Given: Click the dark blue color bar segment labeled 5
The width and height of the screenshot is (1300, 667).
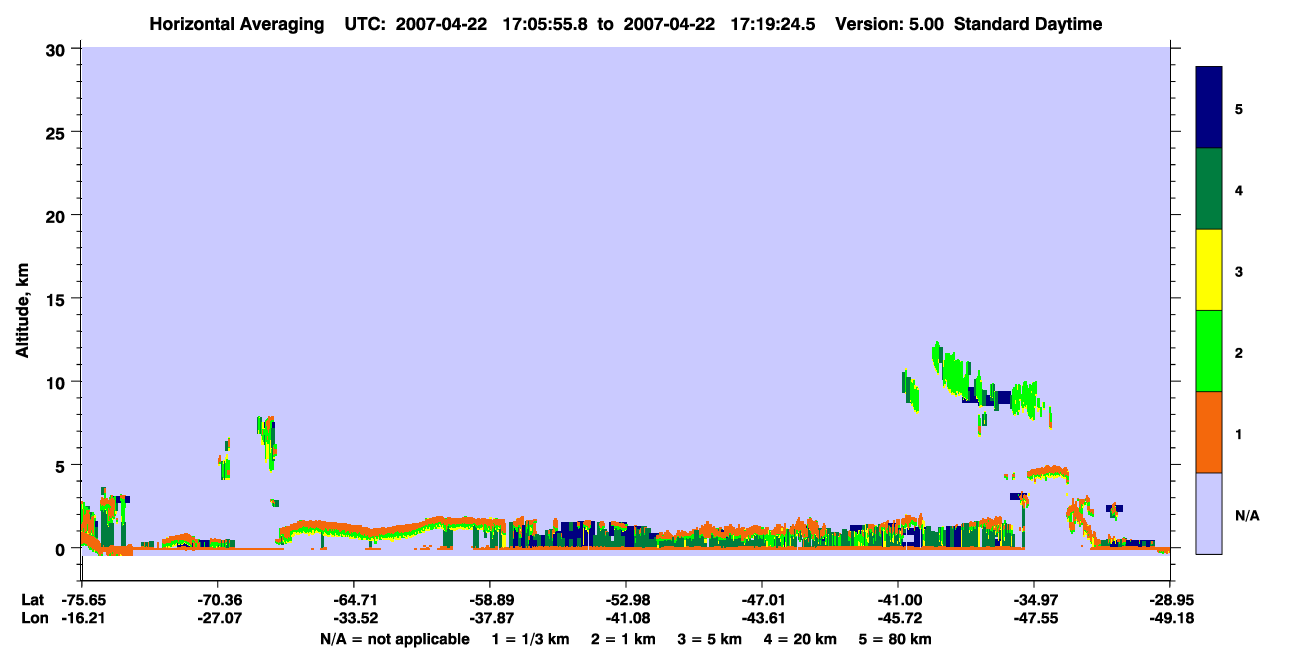Looking at the screenshot, I should (x=1209, y=108).
